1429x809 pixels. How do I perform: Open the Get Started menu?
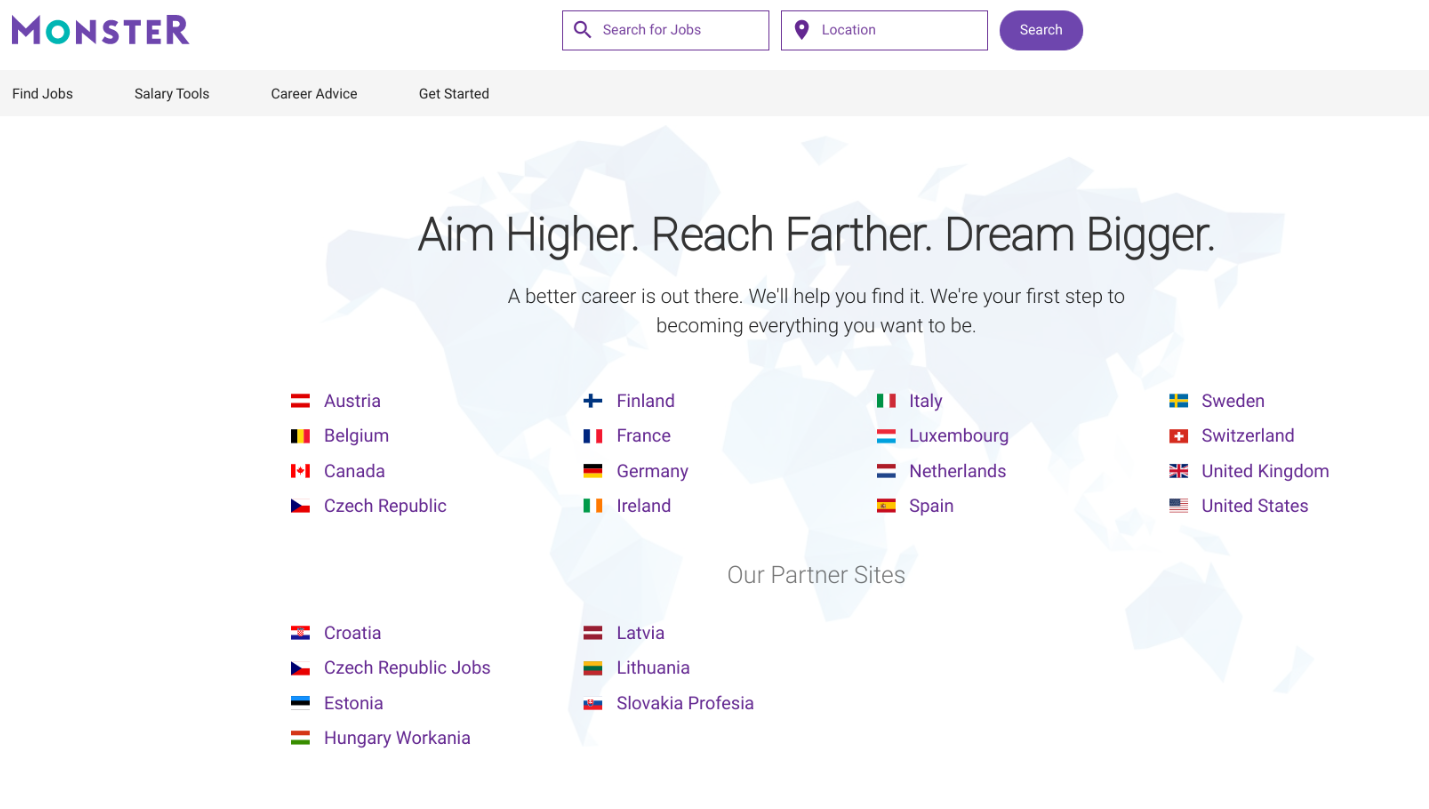[454, 93]
